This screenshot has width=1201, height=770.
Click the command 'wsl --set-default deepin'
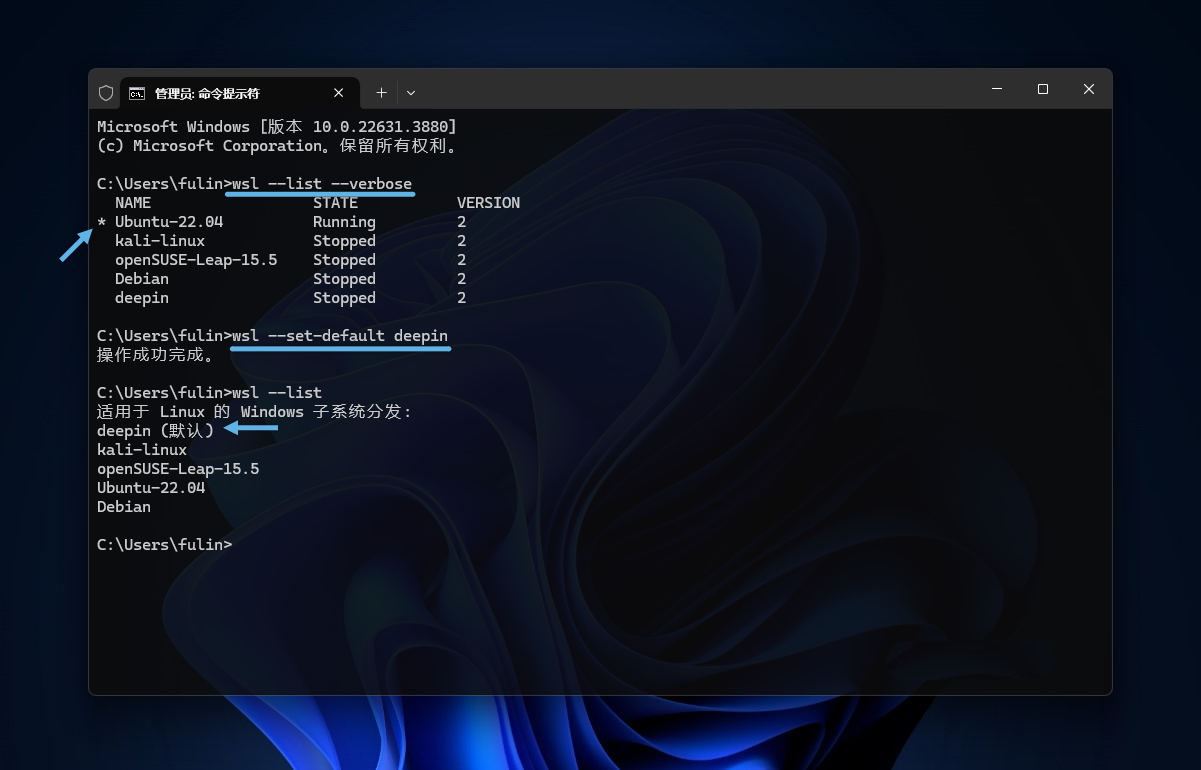pyautogui.click(x=340, y=336)
